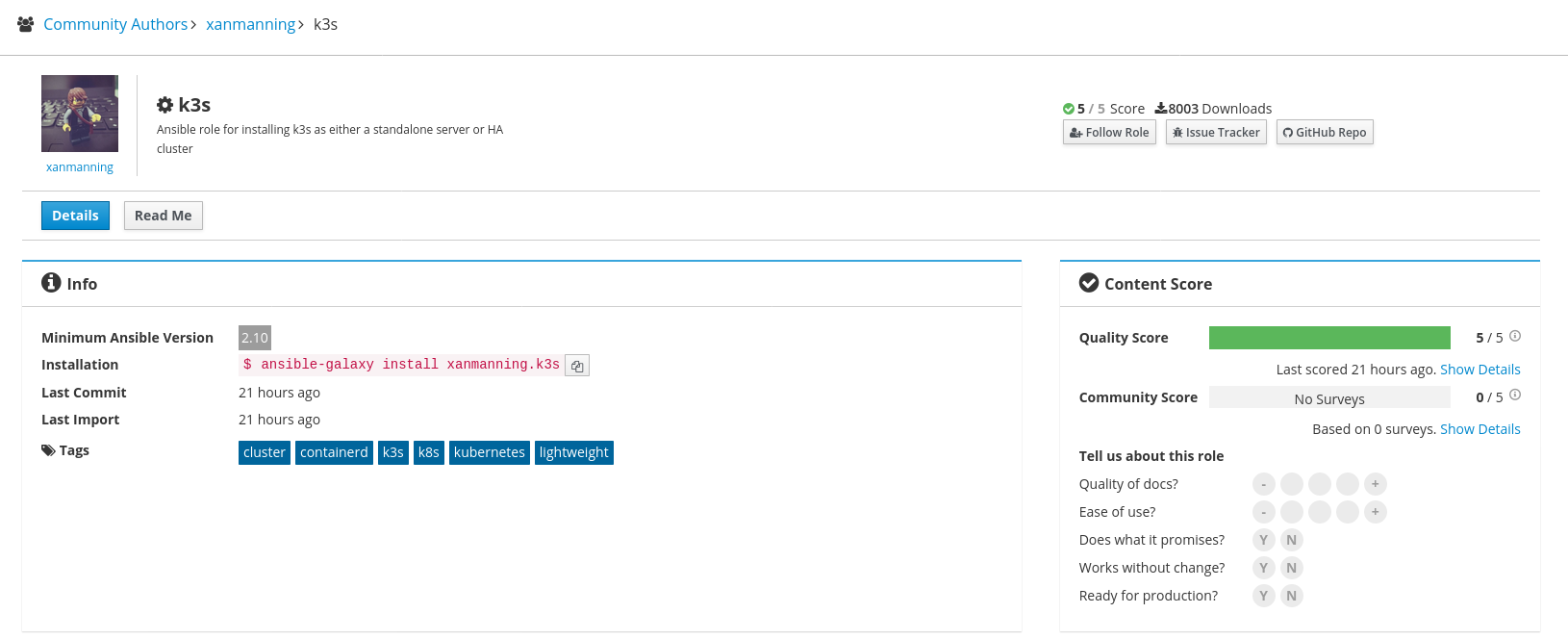
Task: Click the green Quality Score progress bar
Action: [1329, 338]
